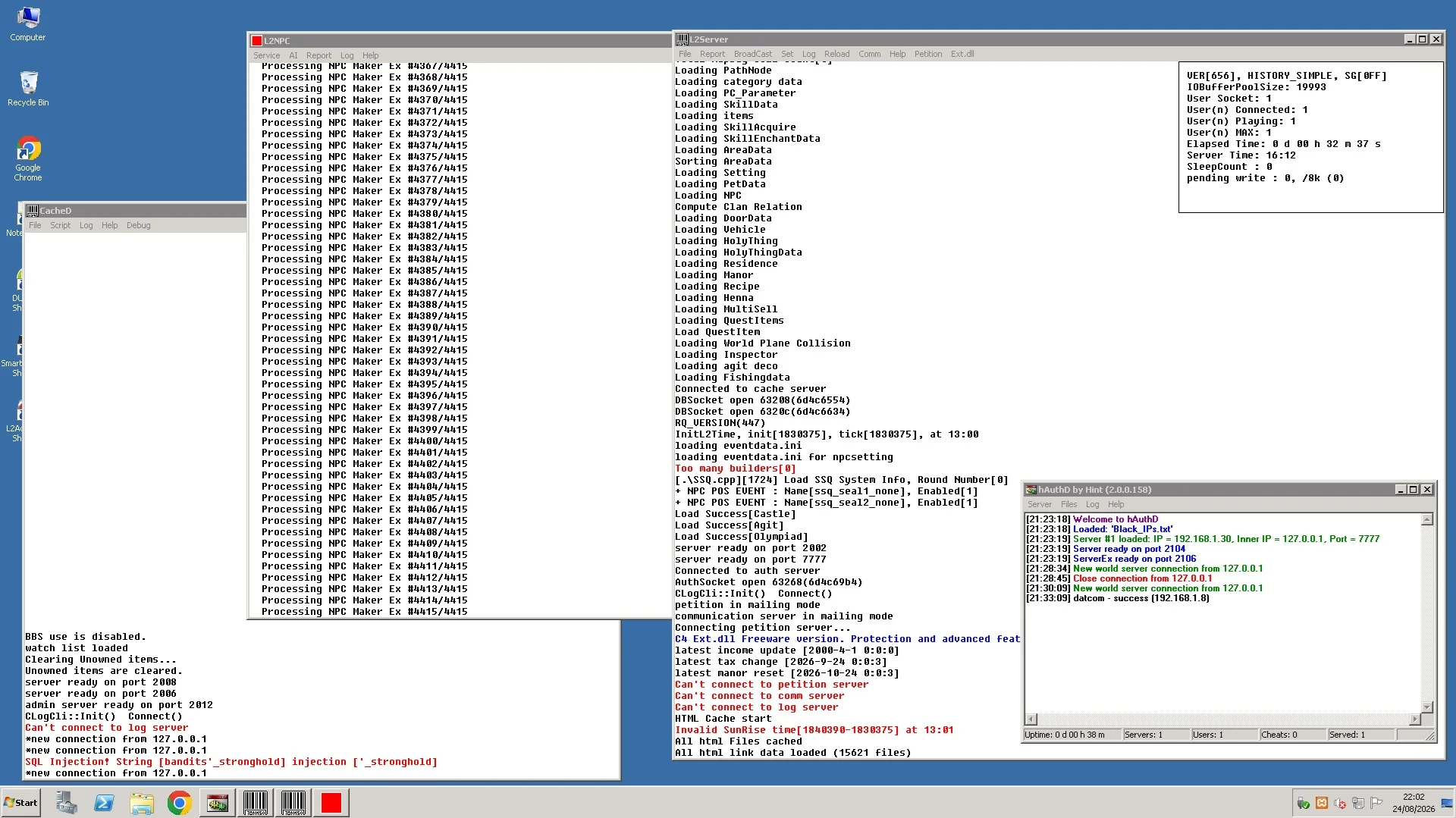This screenshot has height=818, width=1456.
Task: Open the Log menu in hAuthD
Action: coord(1092,504)
